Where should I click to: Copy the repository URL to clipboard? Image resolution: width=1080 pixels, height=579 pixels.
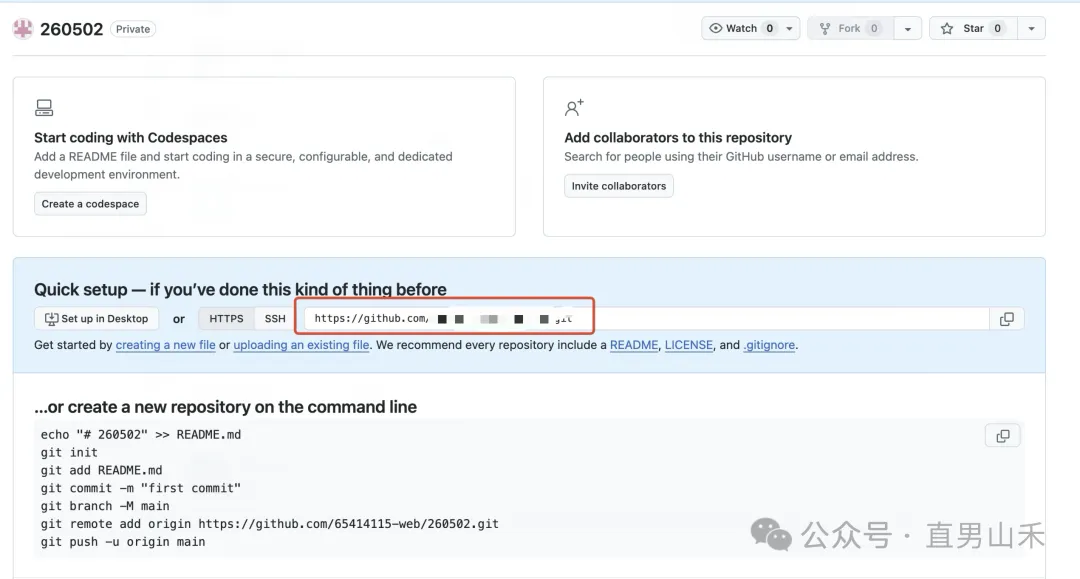(1006, 319)
